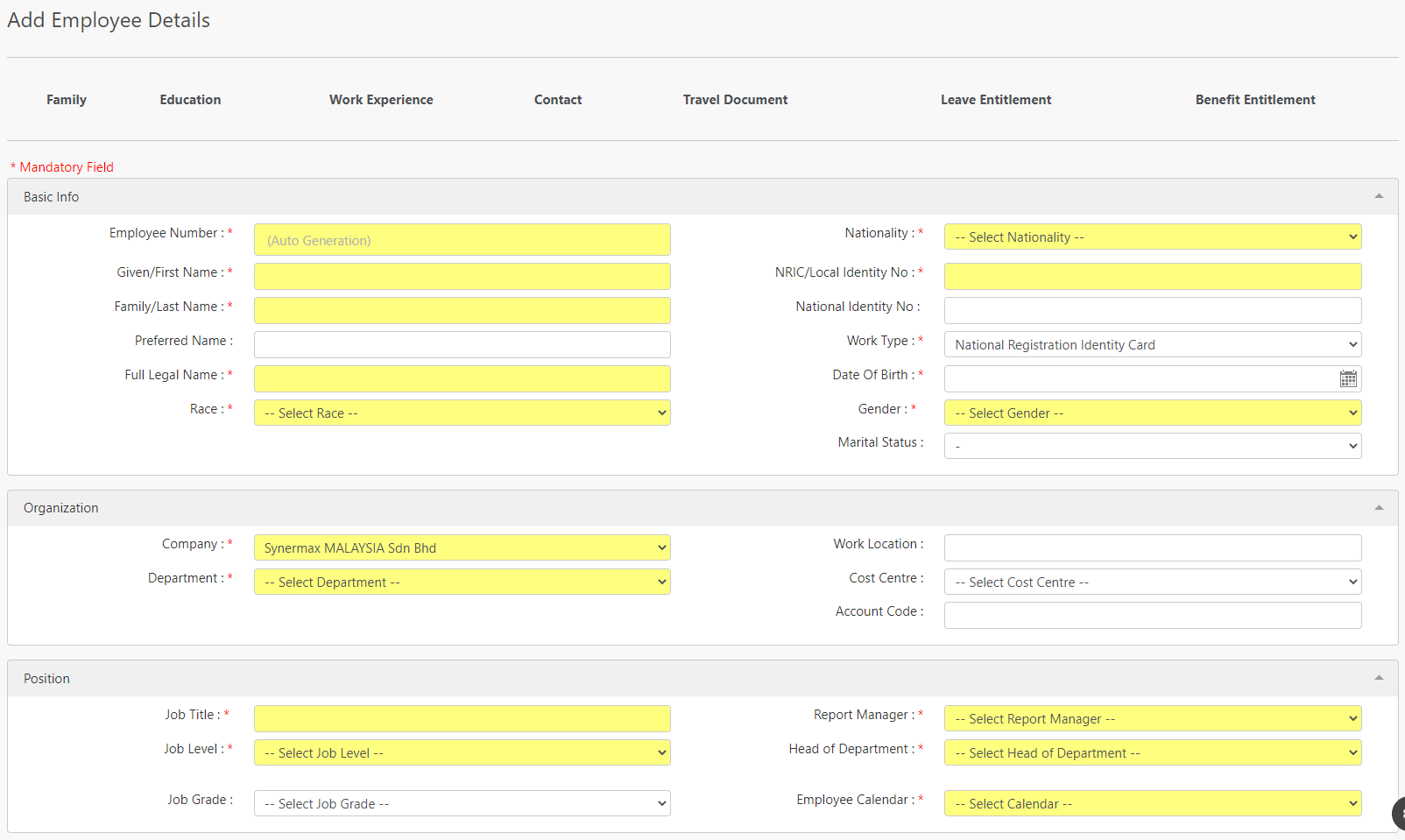Click the Employee Number input field
Image resolution: width=1405 pixels, height=840 pixels.
pyautogui.click(x=462, y=240)
